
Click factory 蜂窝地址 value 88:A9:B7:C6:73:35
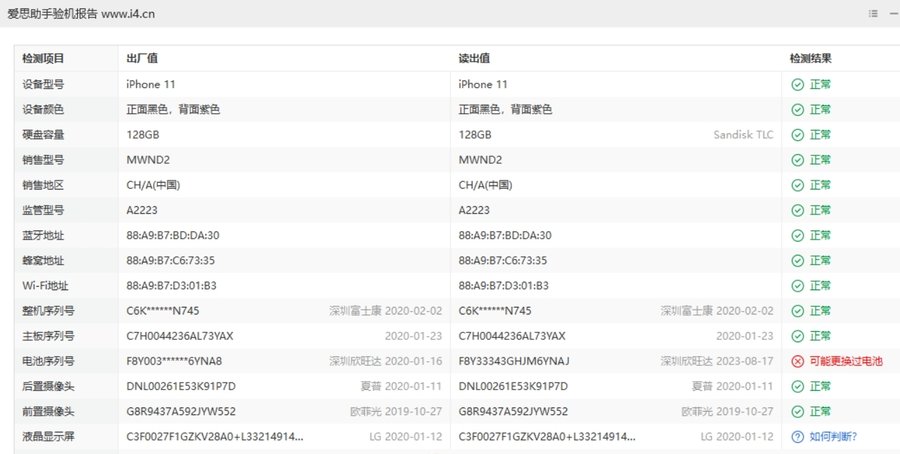pos(170,261)
